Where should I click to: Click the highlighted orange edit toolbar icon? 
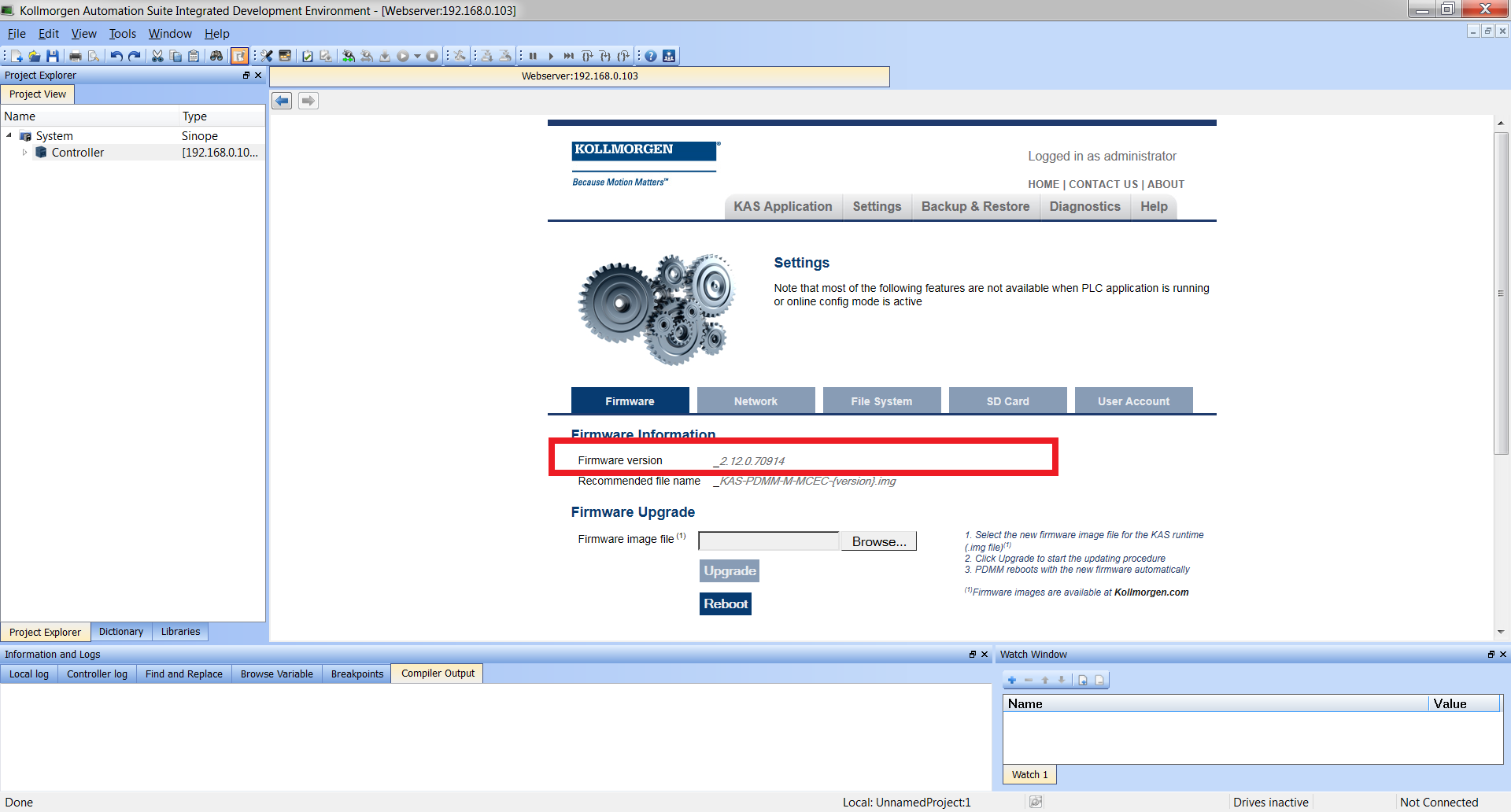tap(239, 56)
